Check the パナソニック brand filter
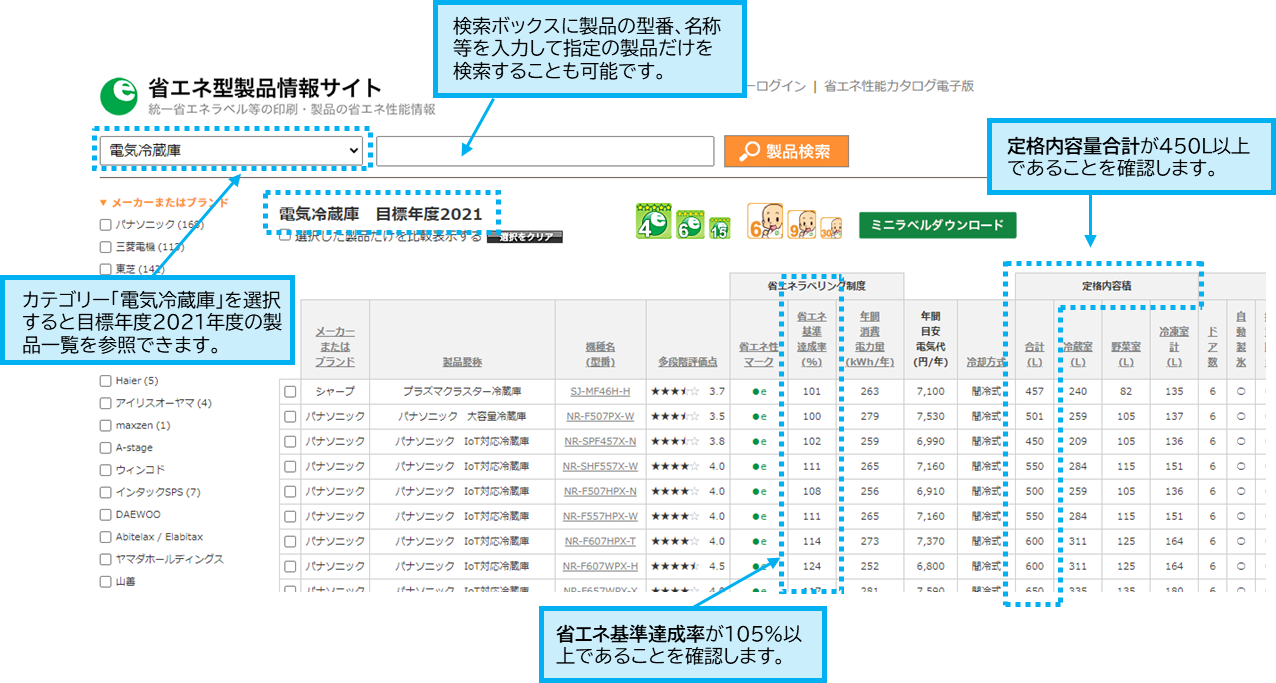1276x683 pixels. point(105,225)
